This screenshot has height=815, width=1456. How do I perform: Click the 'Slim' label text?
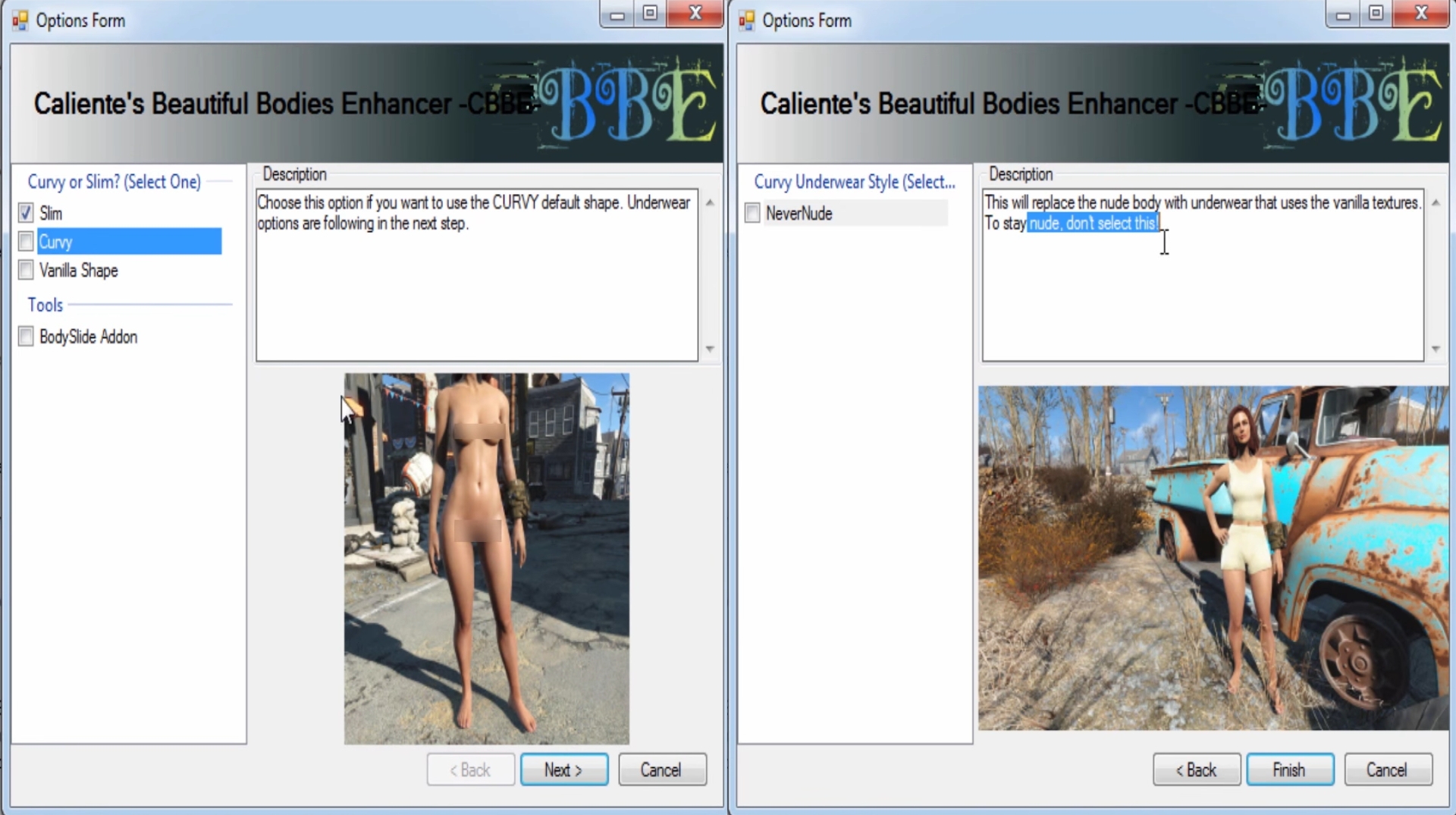pos(51,214)
